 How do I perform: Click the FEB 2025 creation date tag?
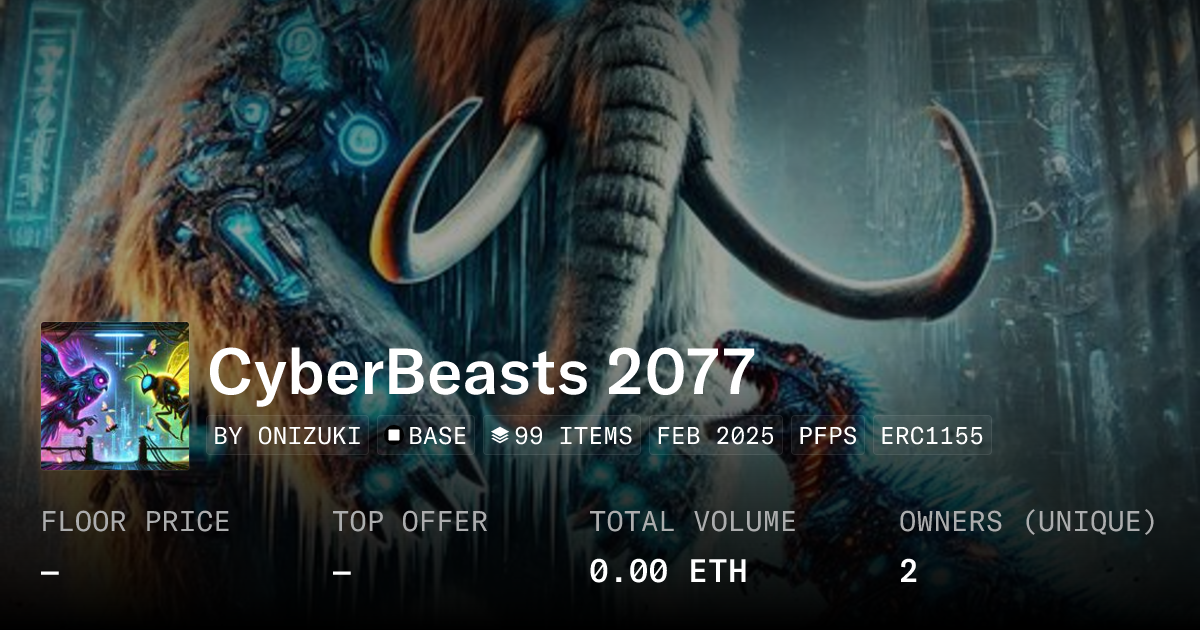coord(715,436)
